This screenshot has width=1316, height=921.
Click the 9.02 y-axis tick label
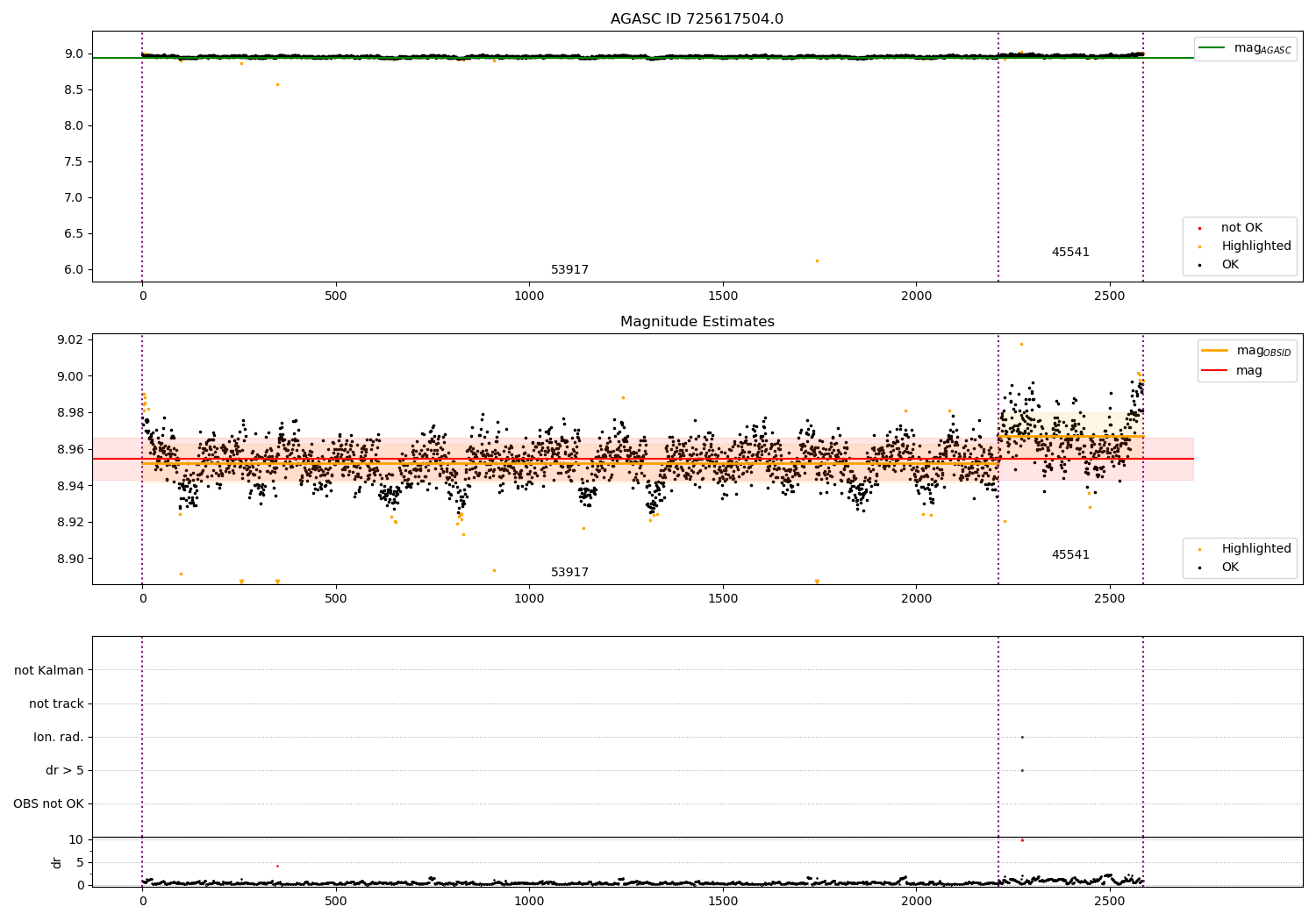pos(69,339)
